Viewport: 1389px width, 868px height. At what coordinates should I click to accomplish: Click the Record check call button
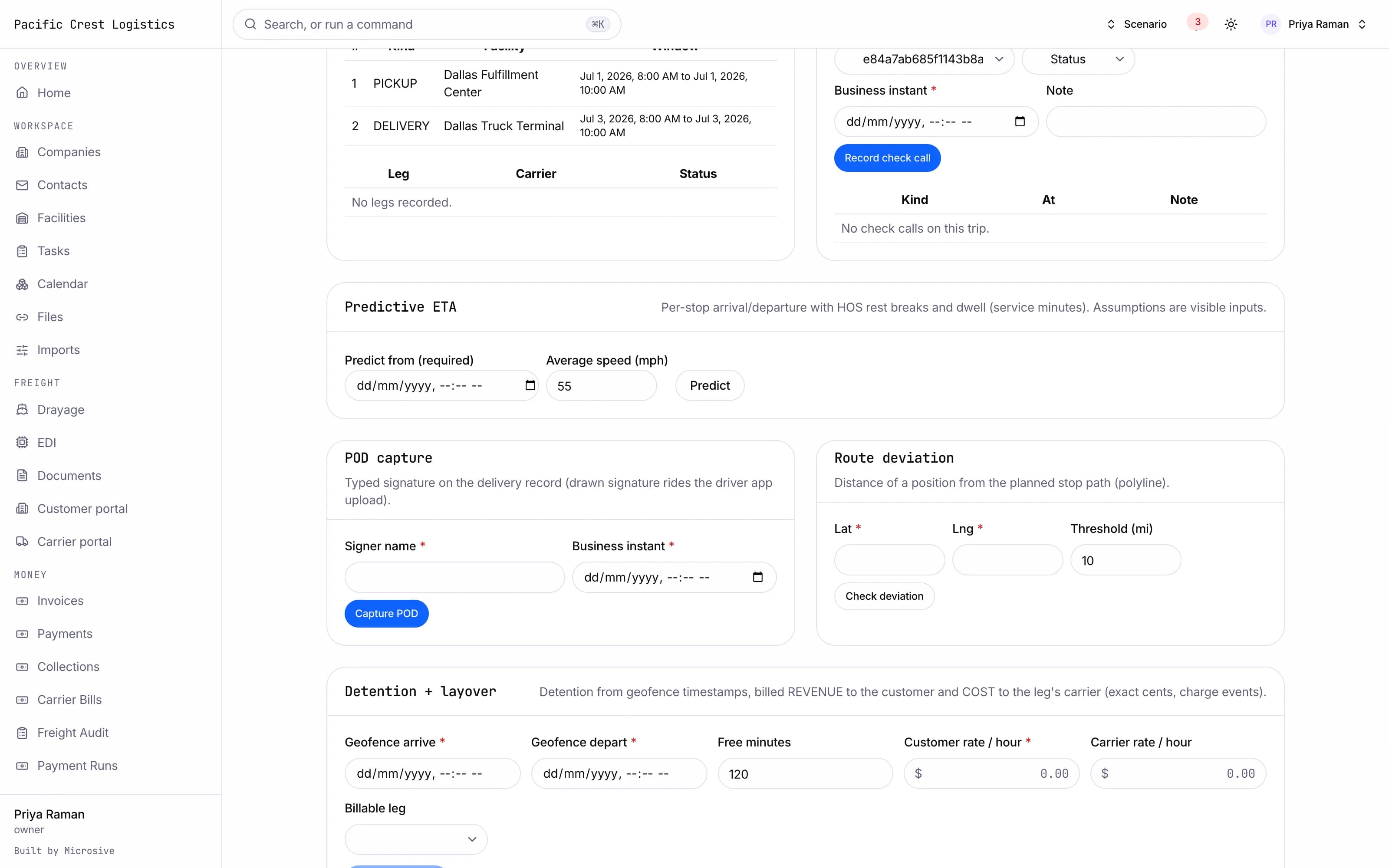[x=887, y=158]
